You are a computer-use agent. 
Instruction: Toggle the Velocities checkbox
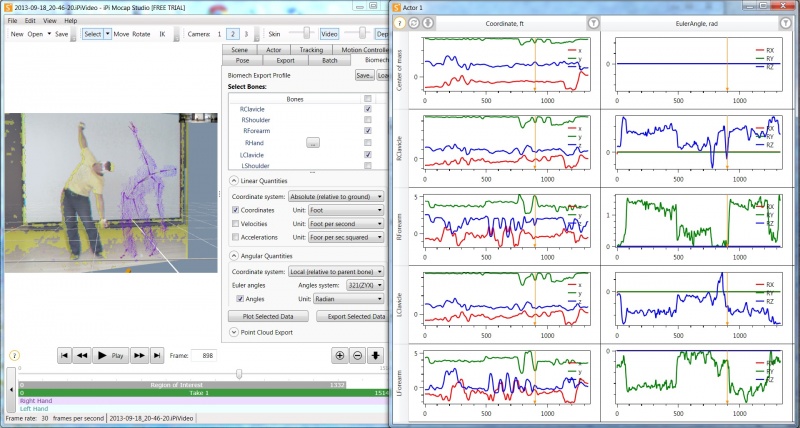coord(235,223)
